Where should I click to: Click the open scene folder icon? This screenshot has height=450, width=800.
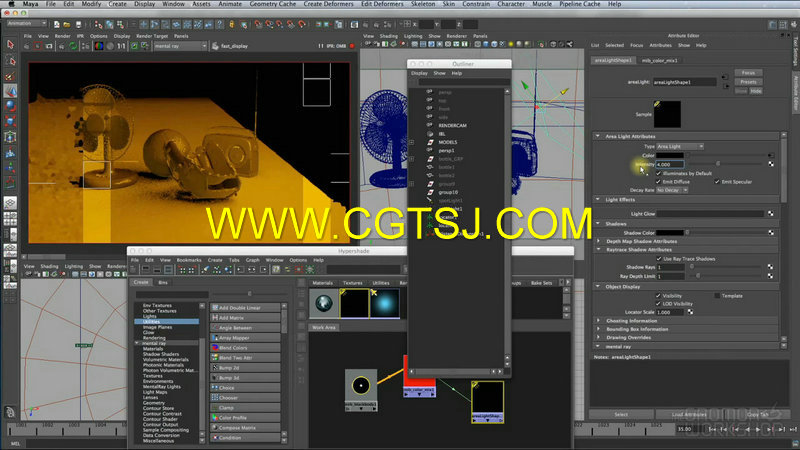[x=67, y=24]
